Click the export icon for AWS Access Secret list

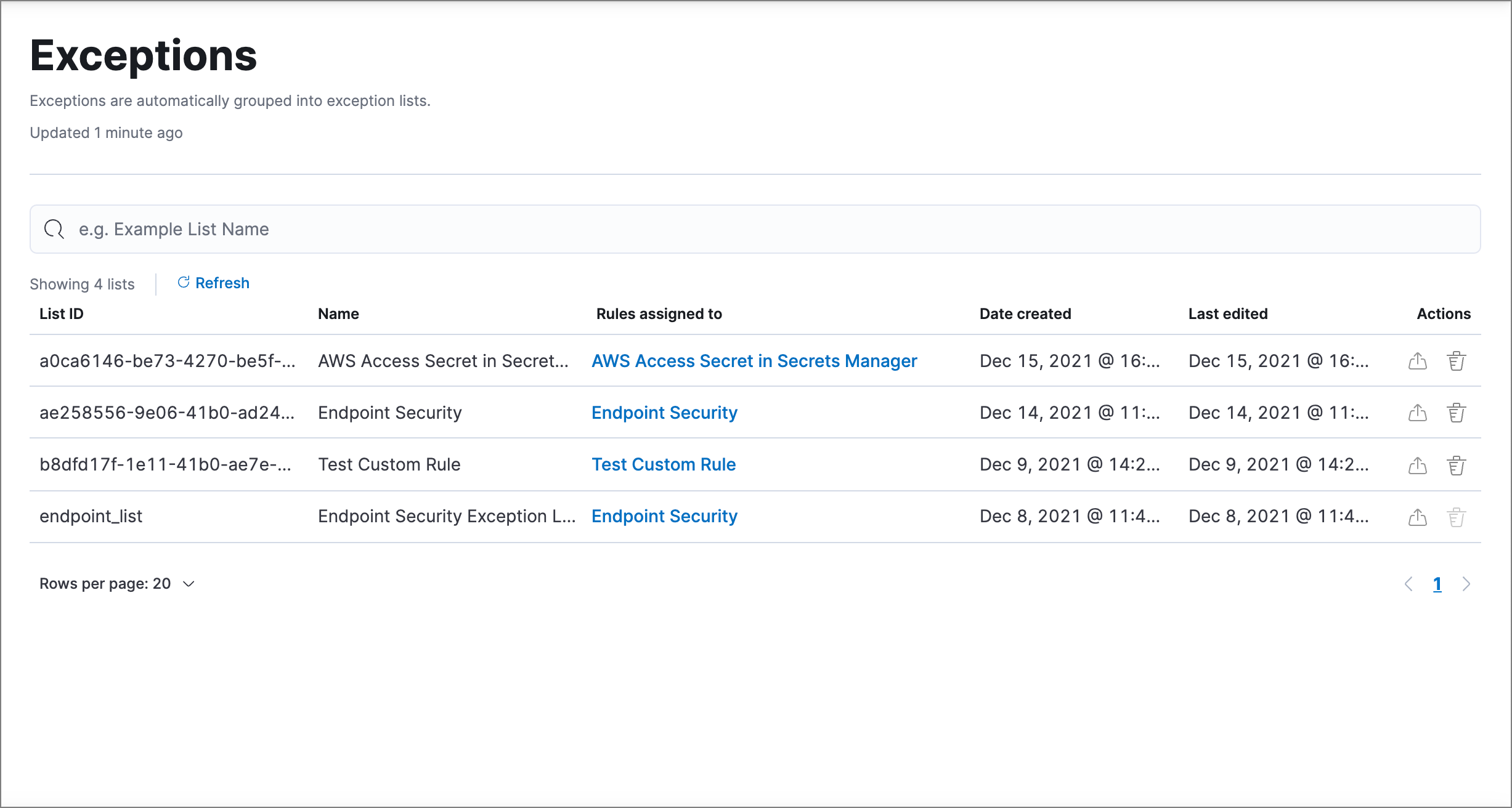click(x=1418, y=361)
